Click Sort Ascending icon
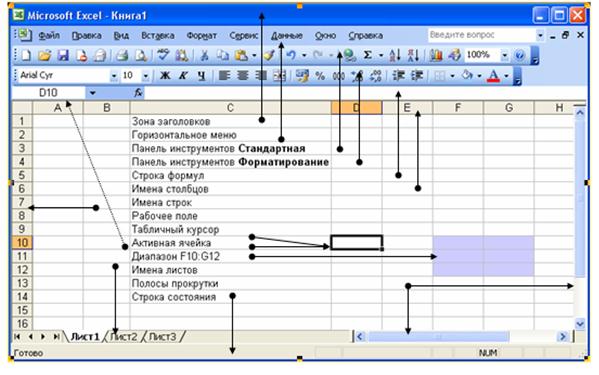Viewport: 599px width, 375px height. 395,56
